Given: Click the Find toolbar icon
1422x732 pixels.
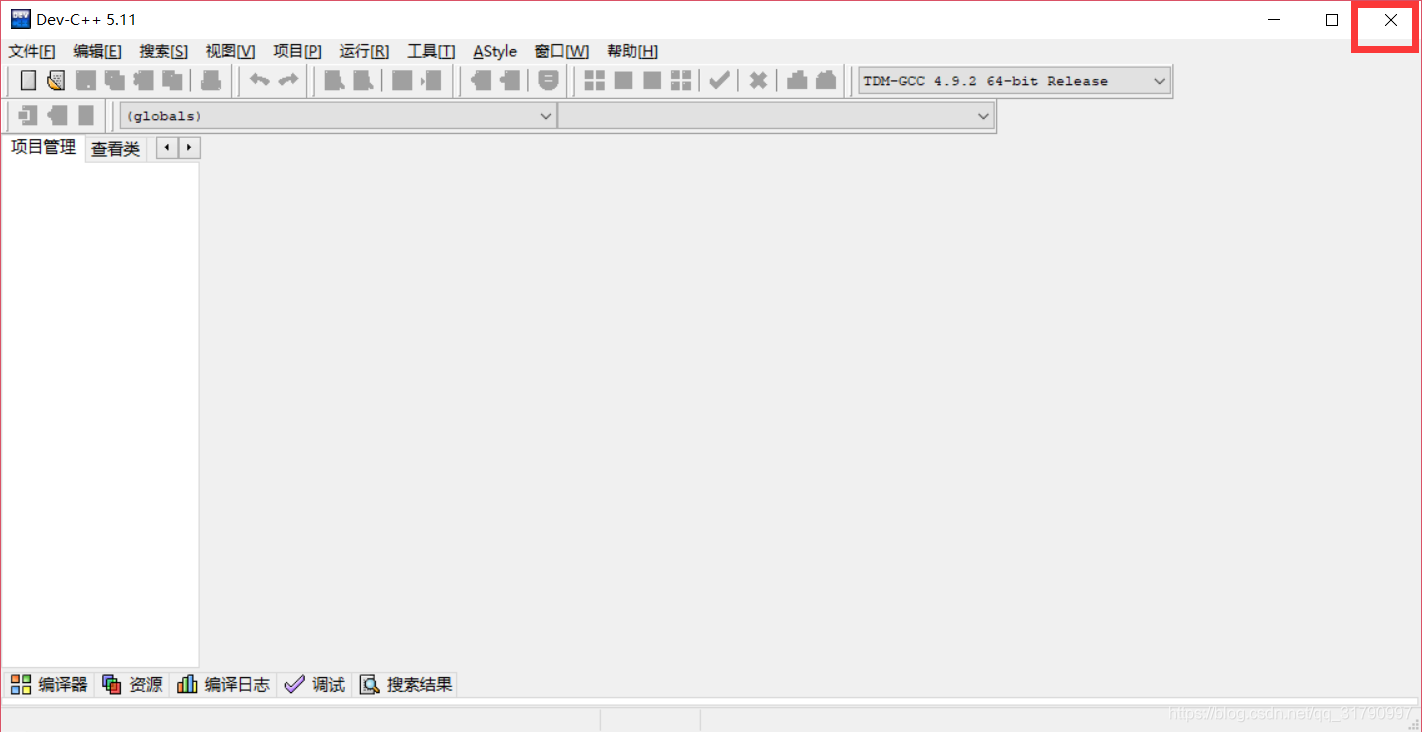Looking at the screenshot, I should 334,81.
